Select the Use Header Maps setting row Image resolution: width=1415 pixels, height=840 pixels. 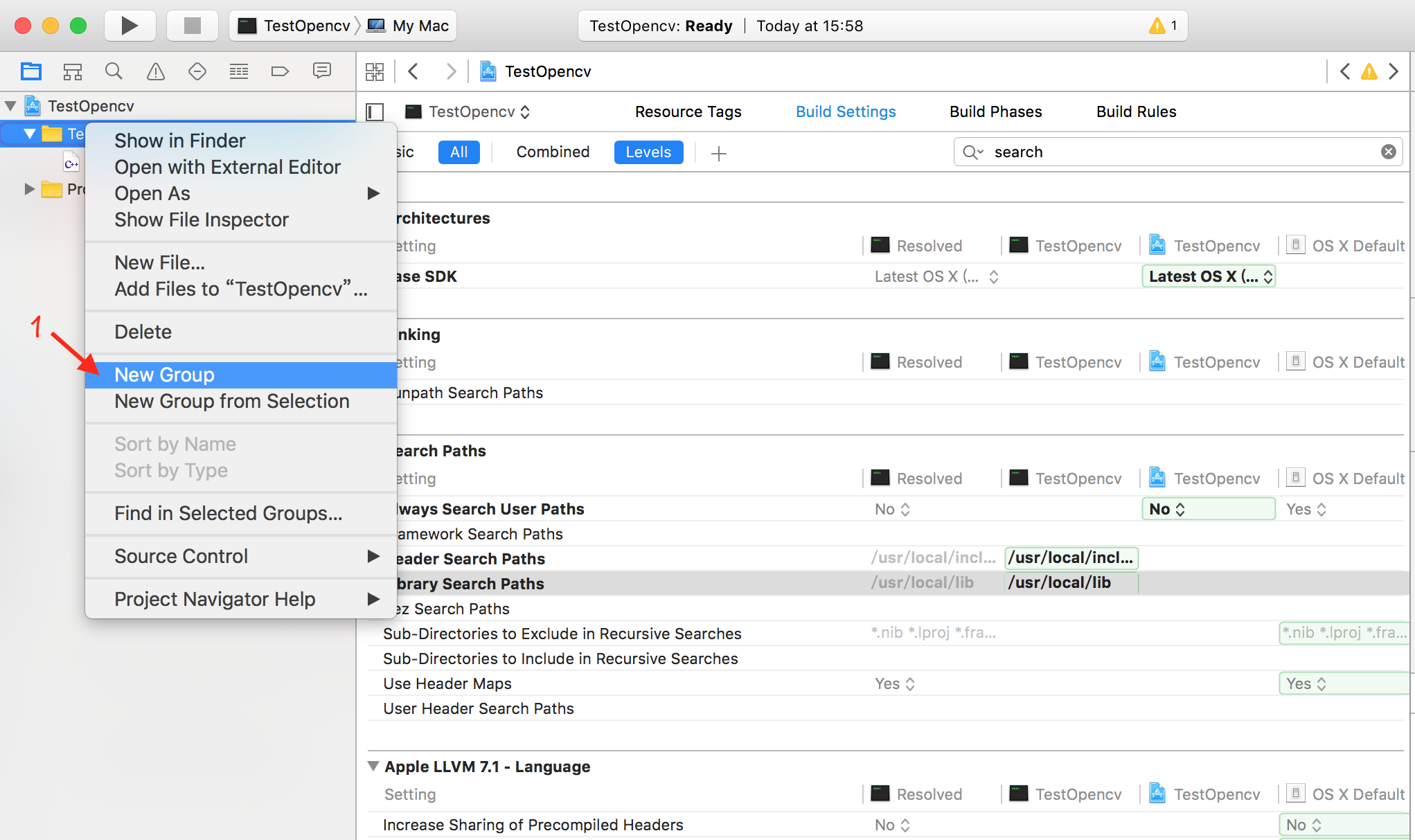[888, 683]
